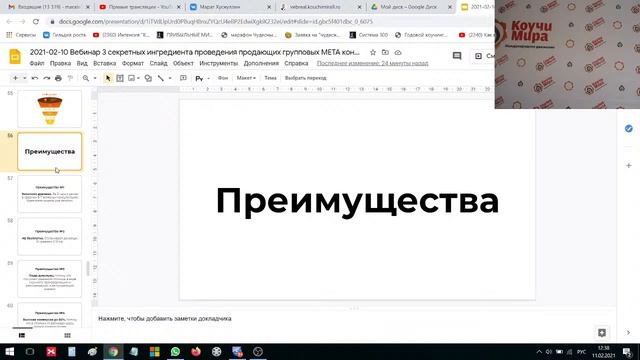640x360 pixels.
Task: Open WhatsApp from the taskbar
Action: point(176,351)
